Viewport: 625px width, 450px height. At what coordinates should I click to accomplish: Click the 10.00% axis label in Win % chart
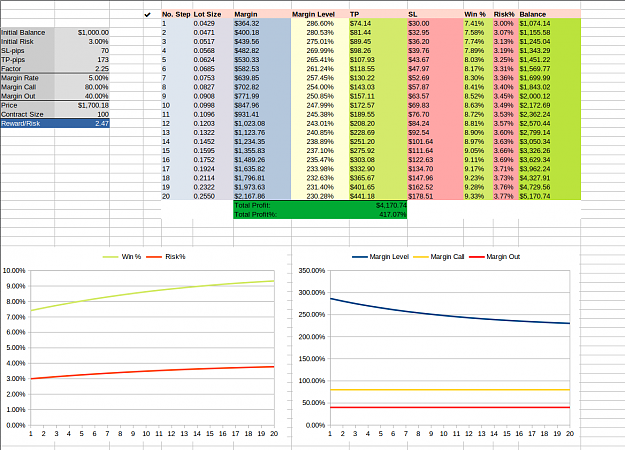point(14,271)
